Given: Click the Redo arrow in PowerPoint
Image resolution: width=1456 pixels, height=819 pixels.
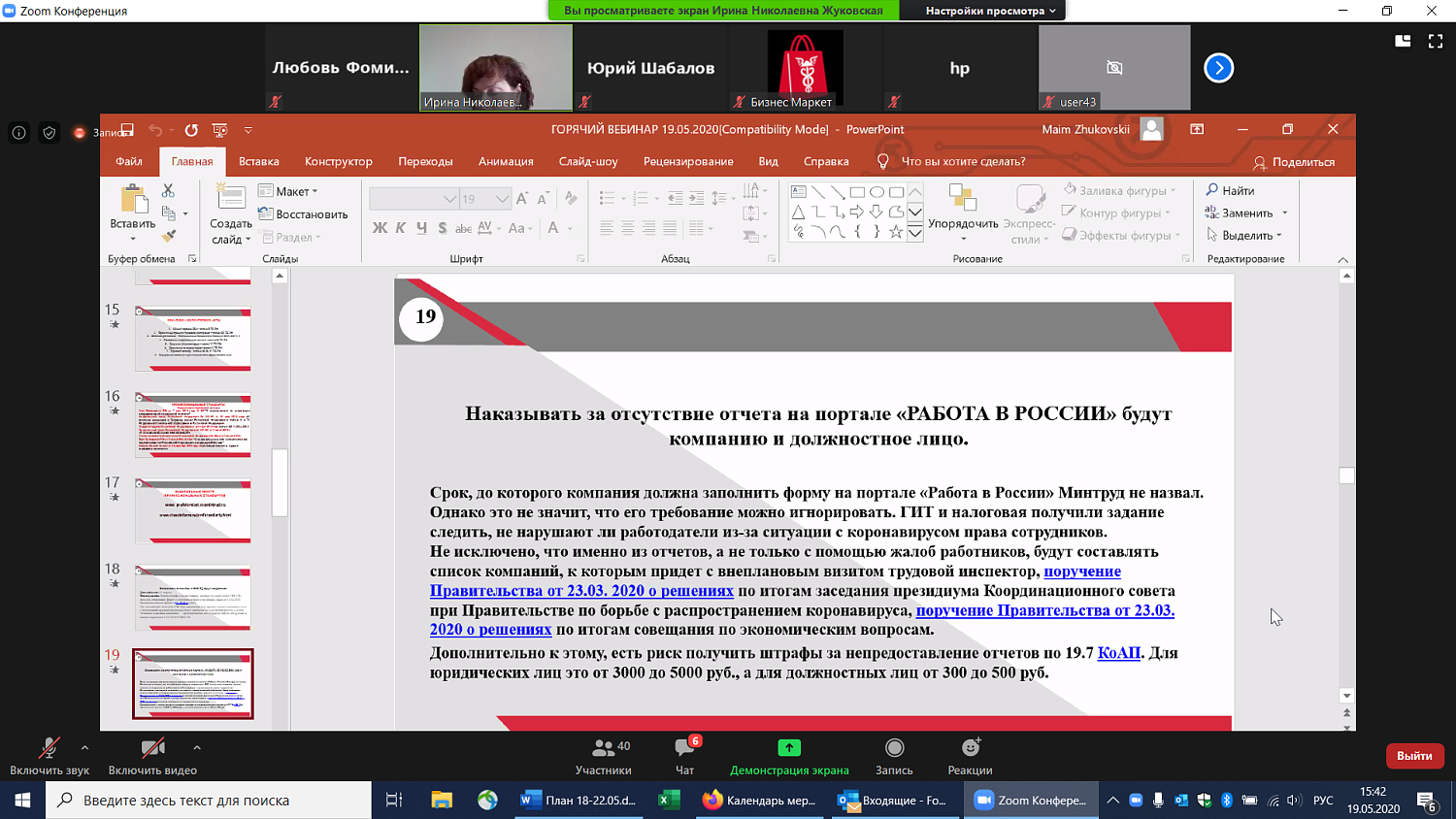Looking at the screenshot, I should pyautogui.click(x=191, y=130).
